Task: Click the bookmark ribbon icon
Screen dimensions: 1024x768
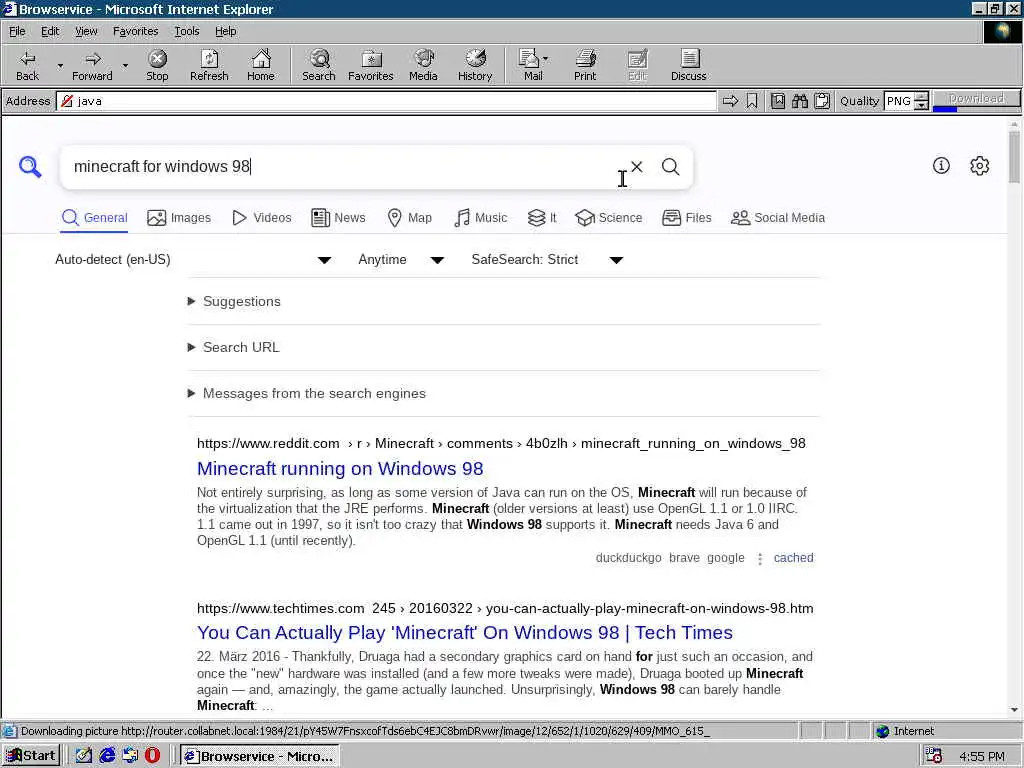Action: [x=752, y=101]
